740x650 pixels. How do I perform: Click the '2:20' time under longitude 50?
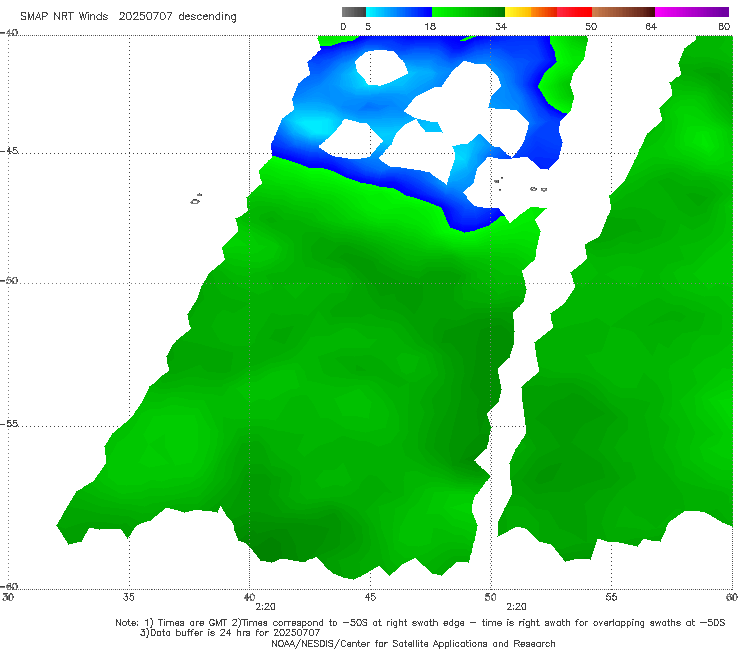(x=516, y=607)
